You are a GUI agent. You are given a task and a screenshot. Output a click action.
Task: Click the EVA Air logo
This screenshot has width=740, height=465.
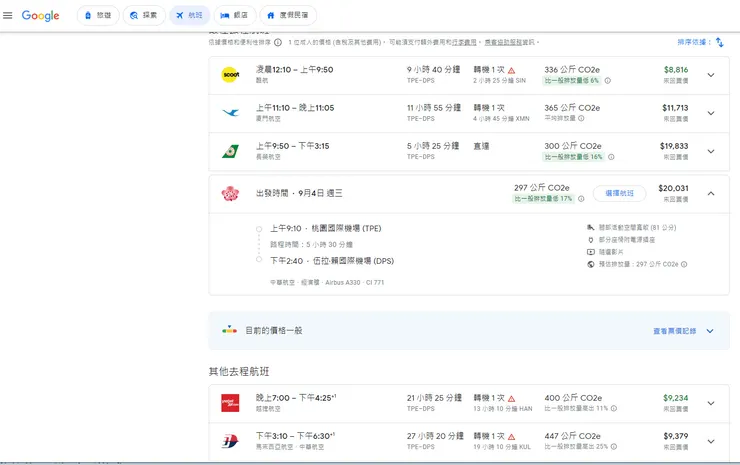230,151
